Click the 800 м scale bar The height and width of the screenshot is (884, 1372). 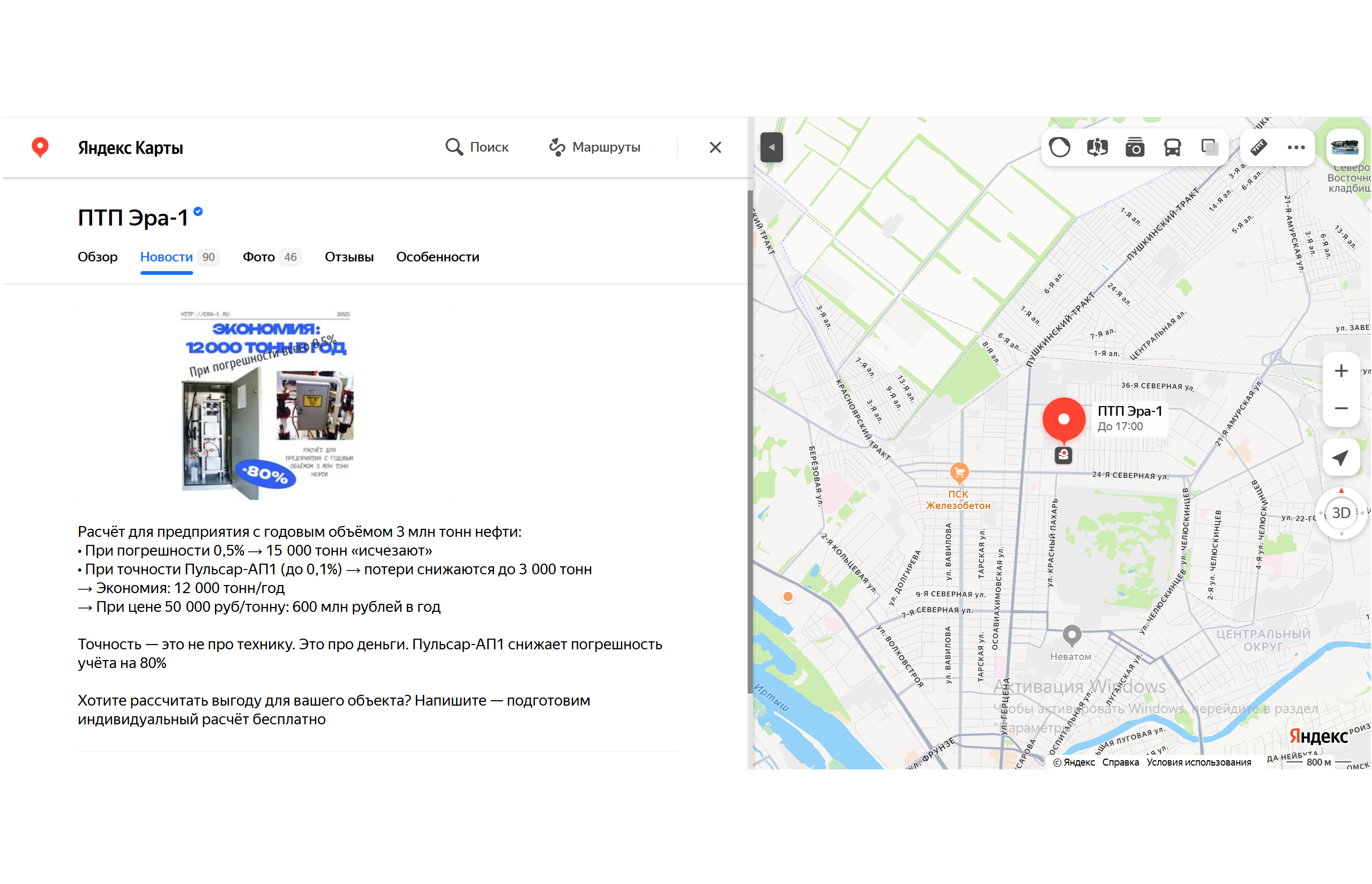[1318, 762]
